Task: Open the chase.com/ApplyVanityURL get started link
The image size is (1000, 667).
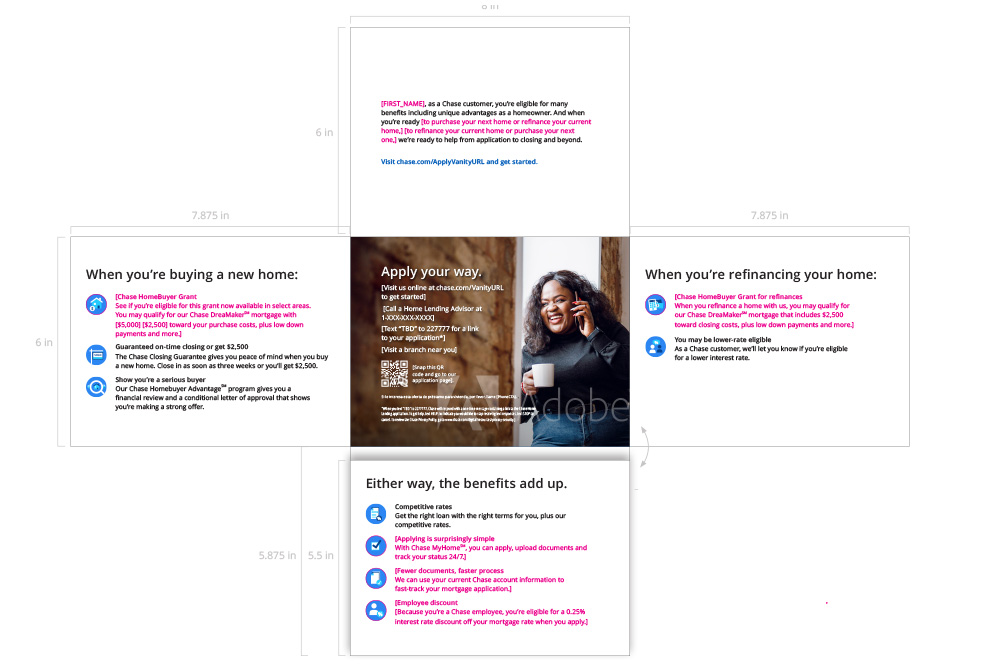Action: click(x=459, y=162)
